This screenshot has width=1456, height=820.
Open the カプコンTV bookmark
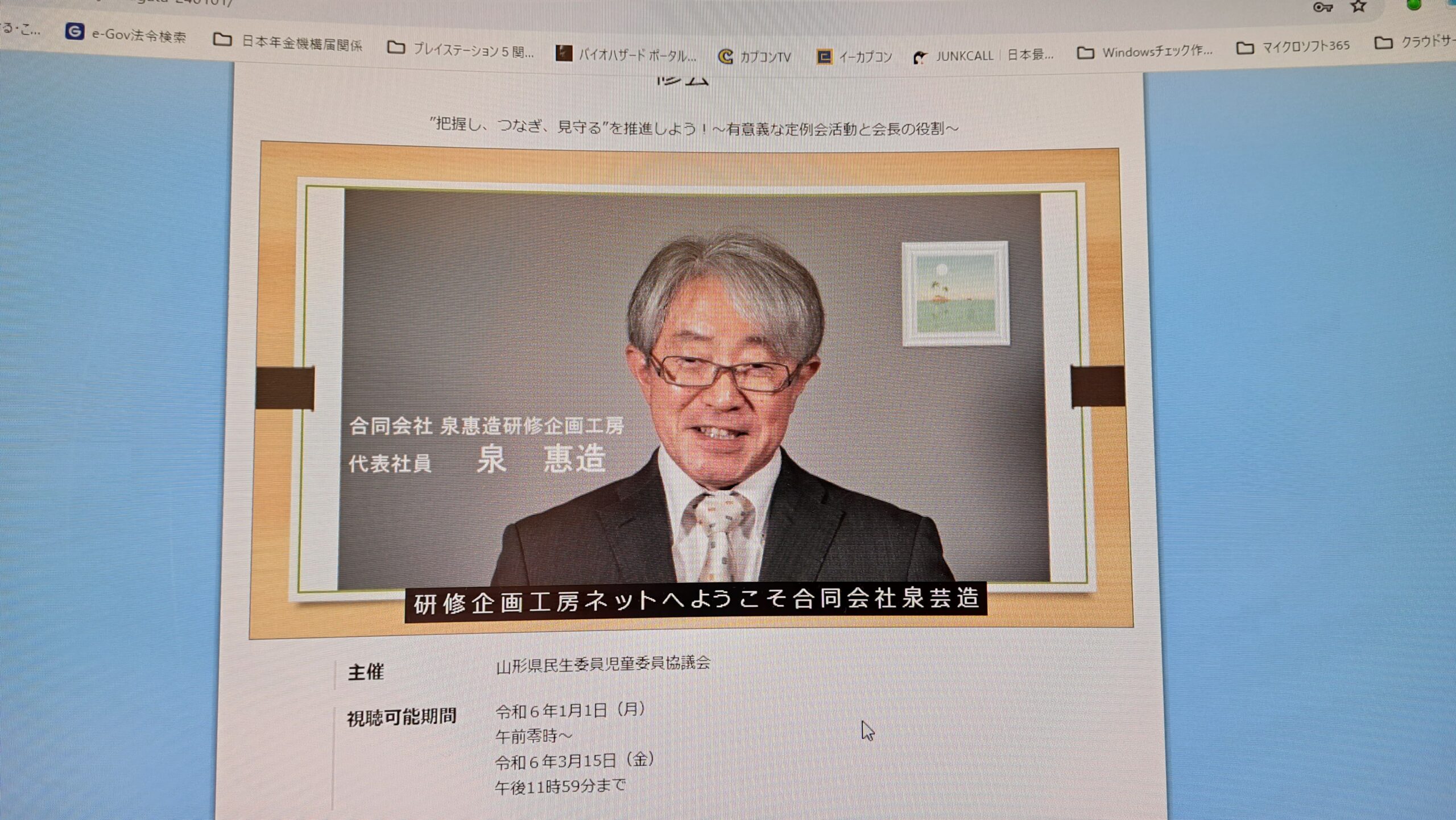click(755, 56)
